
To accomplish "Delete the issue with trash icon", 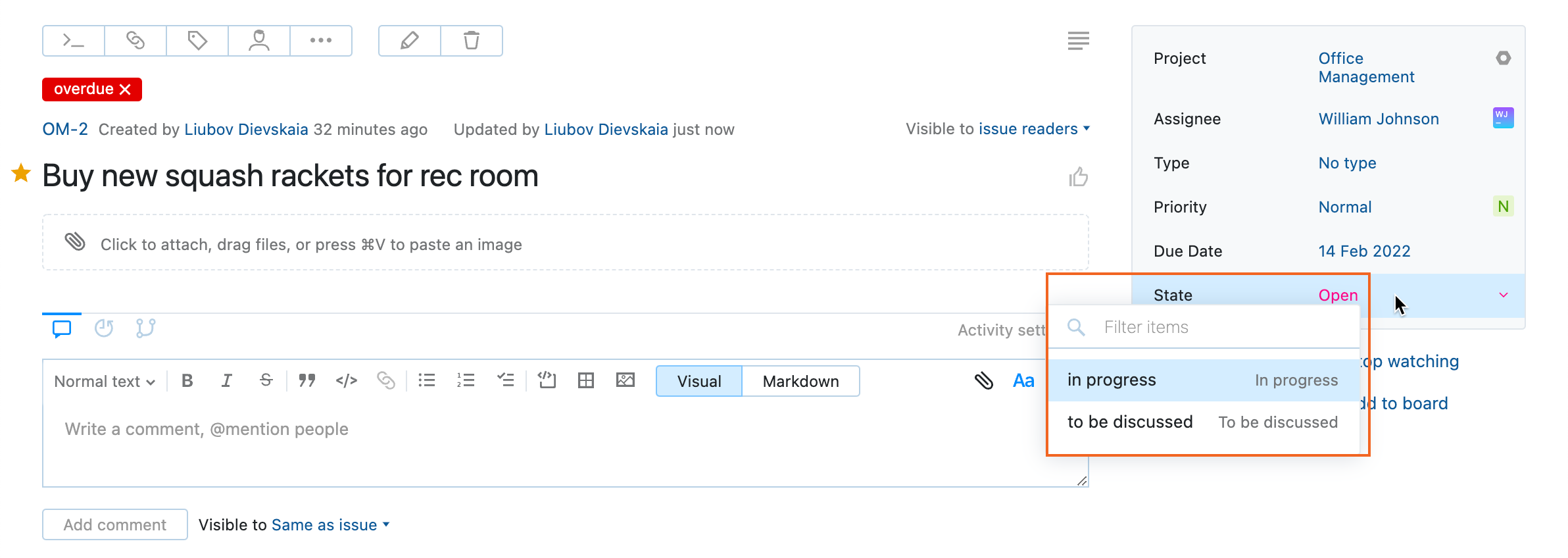I will click(472, 41).
